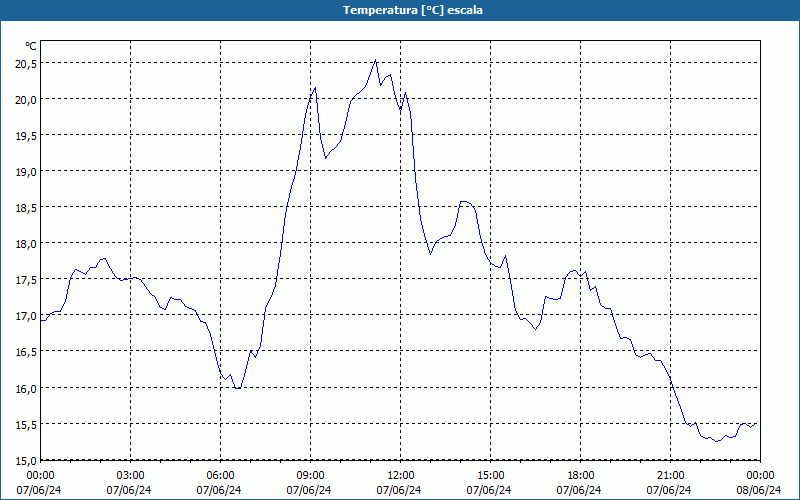Select the 16,5 temperature axis label
Screen dimensions: 800x500
(26, 352)
